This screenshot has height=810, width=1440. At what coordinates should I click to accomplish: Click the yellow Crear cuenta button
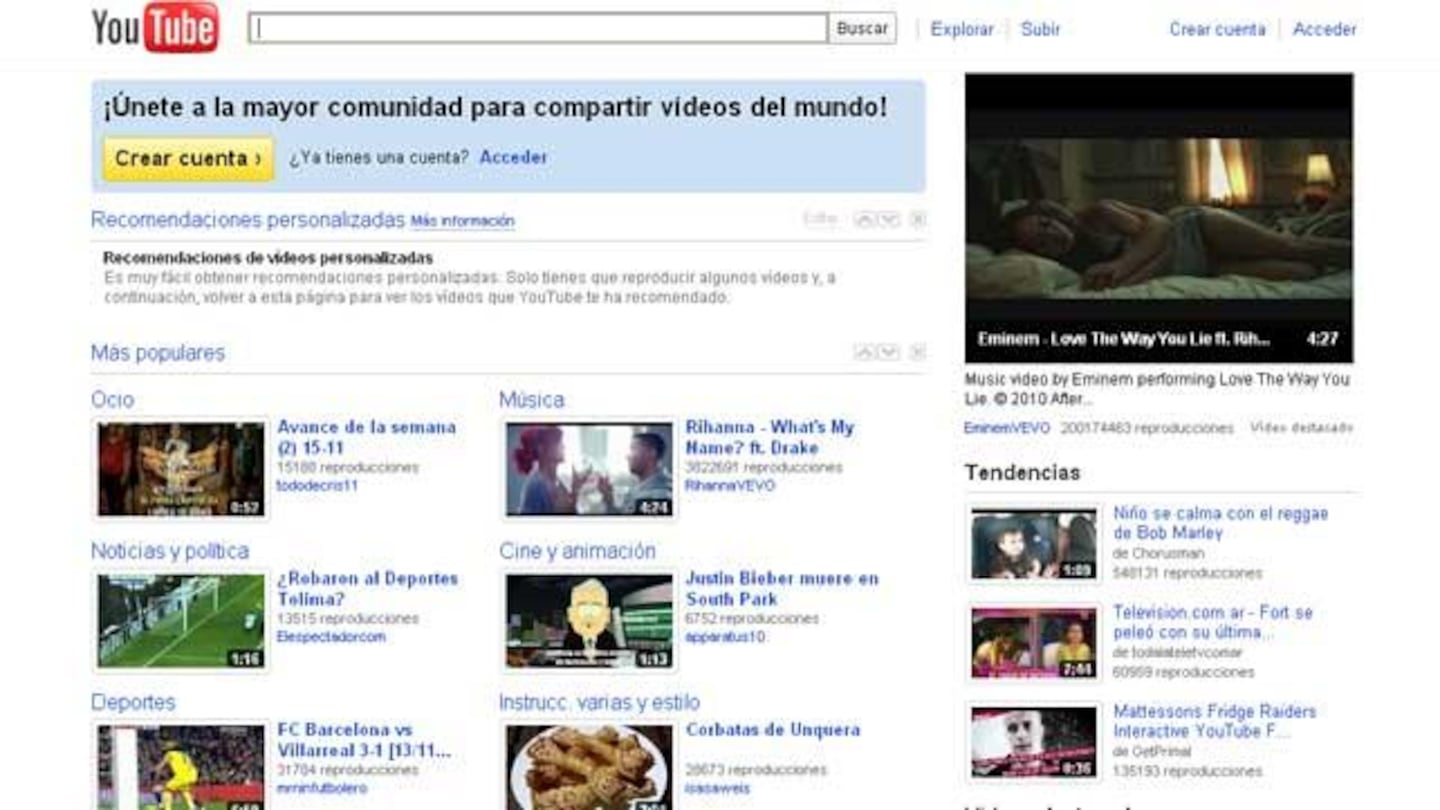point(188,158)
